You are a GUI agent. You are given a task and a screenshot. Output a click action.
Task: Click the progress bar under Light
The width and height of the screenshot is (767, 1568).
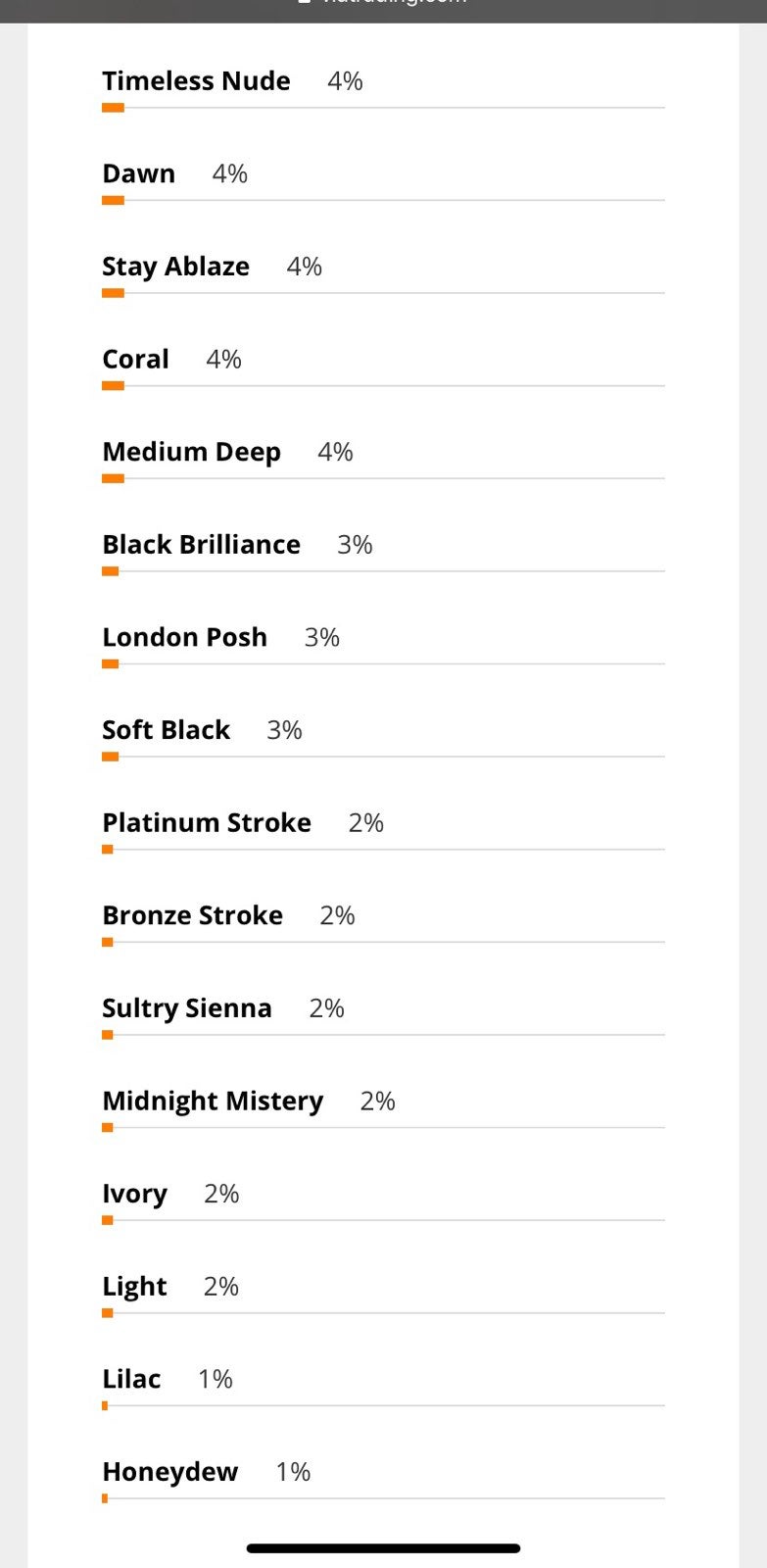(x=383, y=1313)
